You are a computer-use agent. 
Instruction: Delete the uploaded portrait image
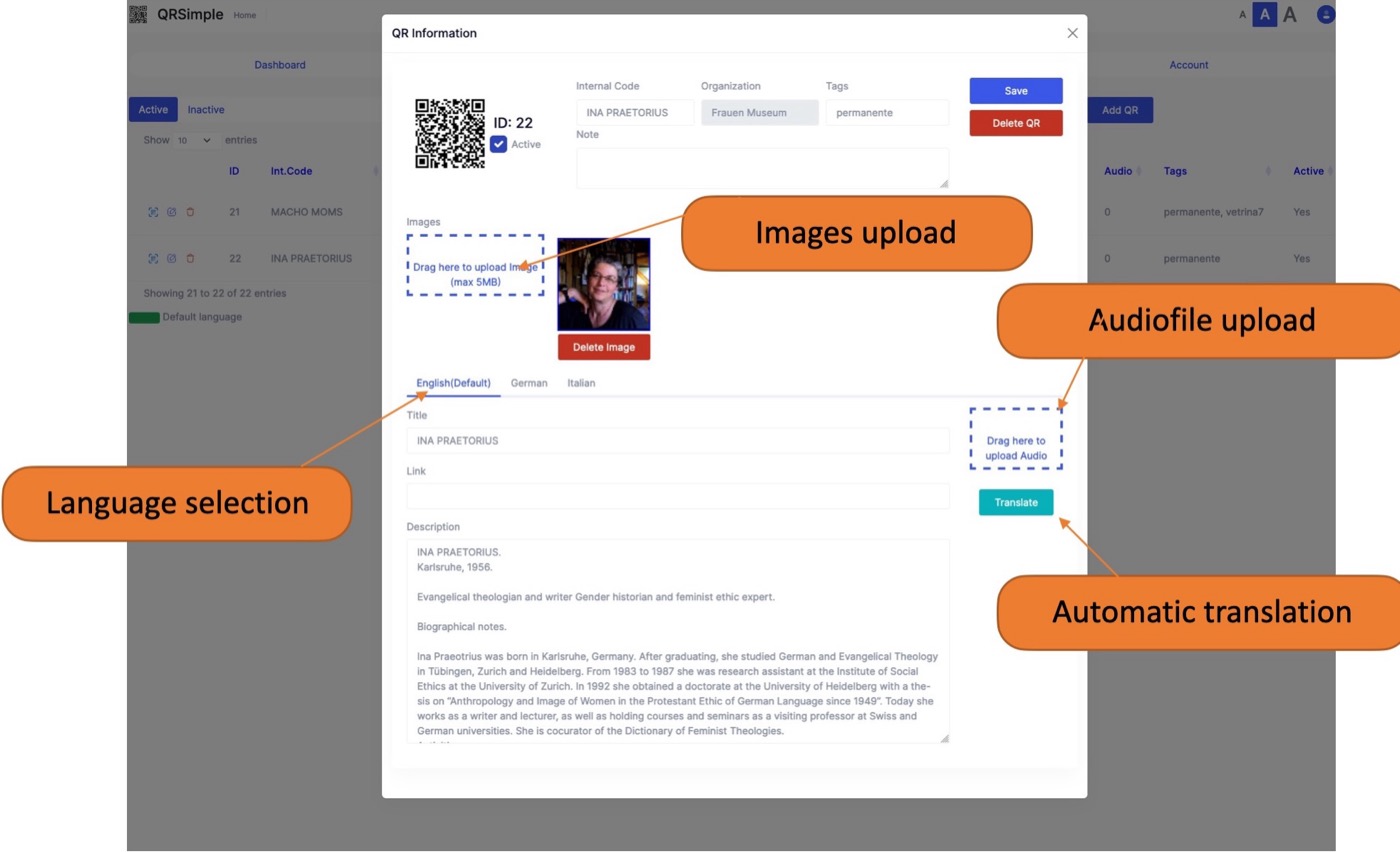tap(604, 347)
